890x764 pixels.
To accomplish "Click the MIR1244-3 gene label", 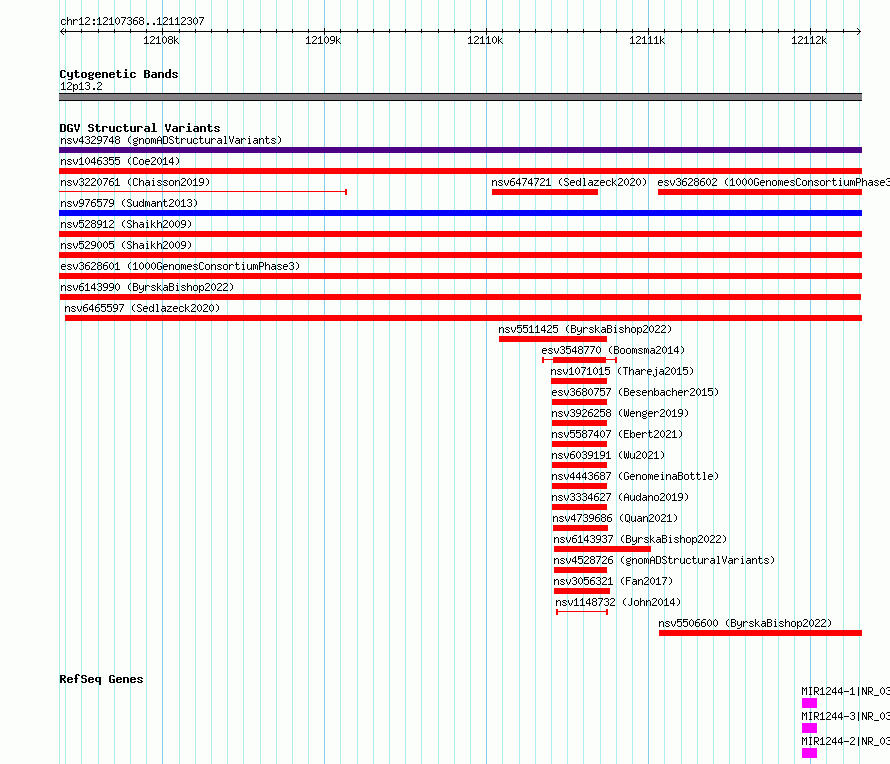I will [x=845, y=716].
